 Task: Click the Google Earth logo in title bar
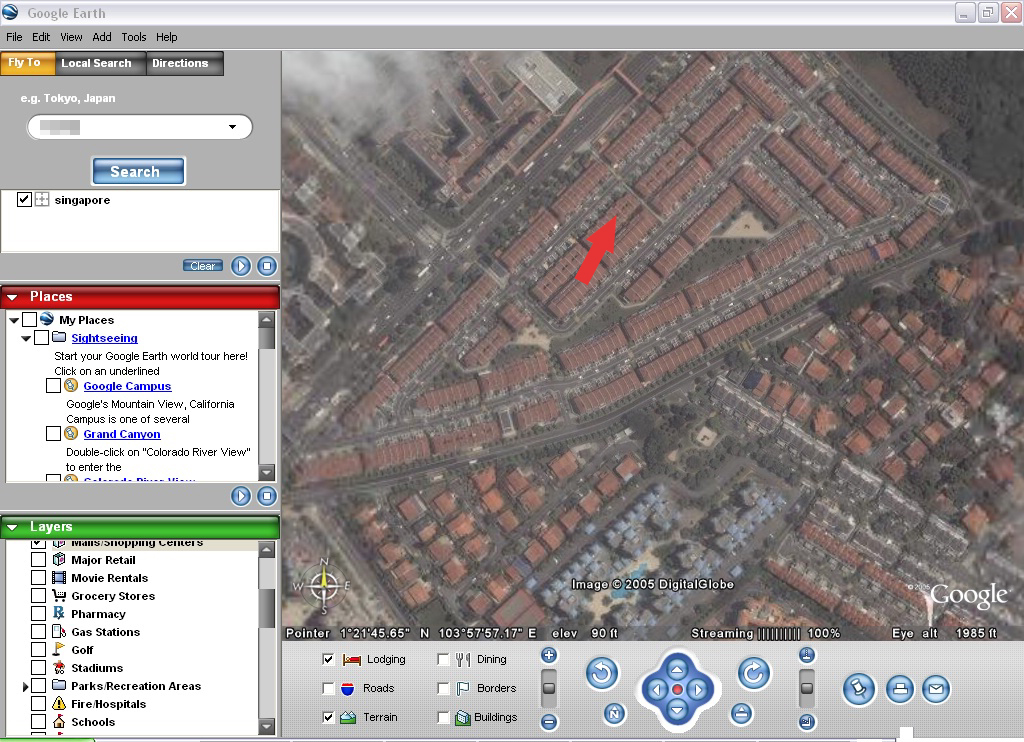tap(10, 12)
